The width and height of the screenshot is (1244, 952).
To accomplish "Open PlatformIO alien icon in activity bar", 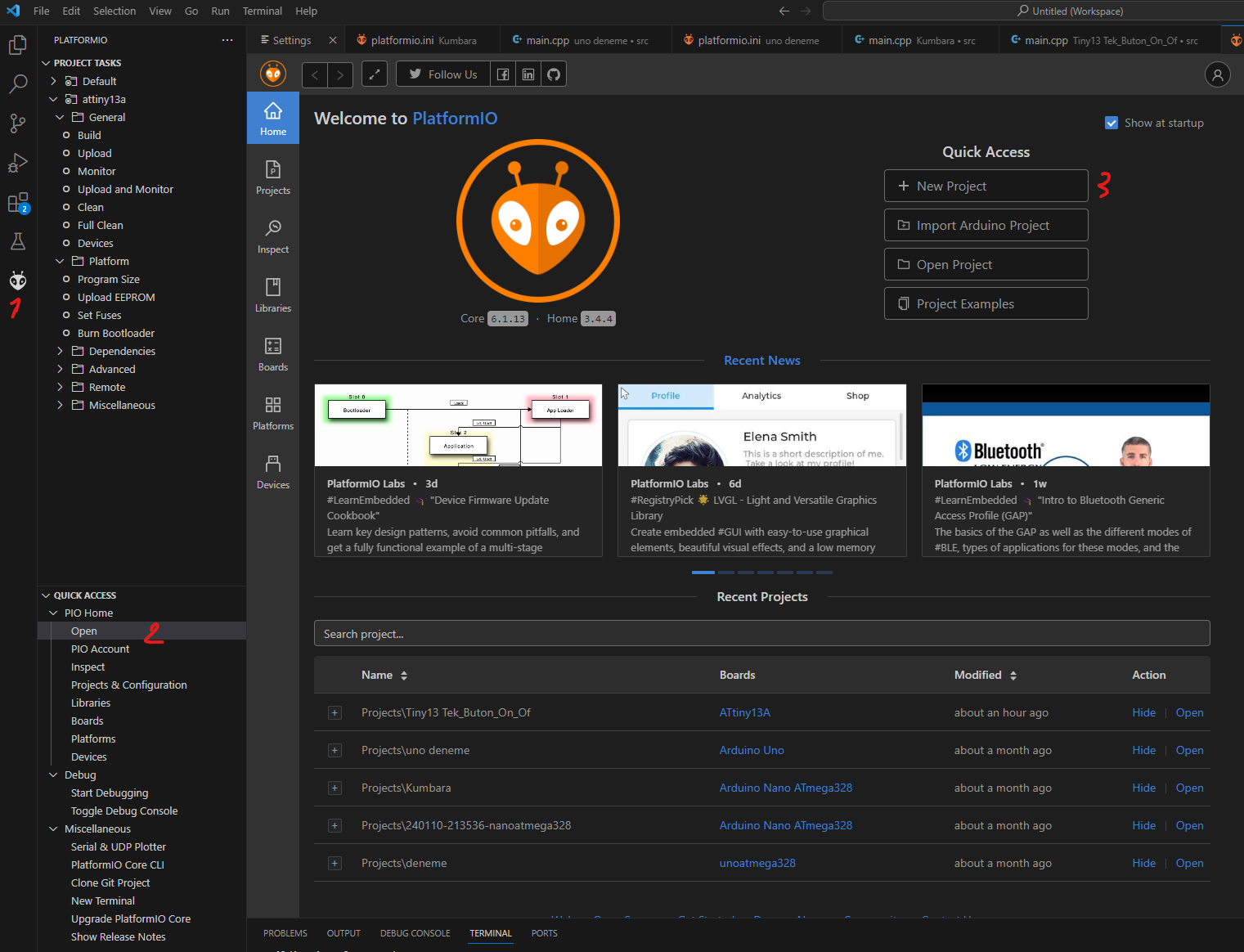I will tap(18, 281).
